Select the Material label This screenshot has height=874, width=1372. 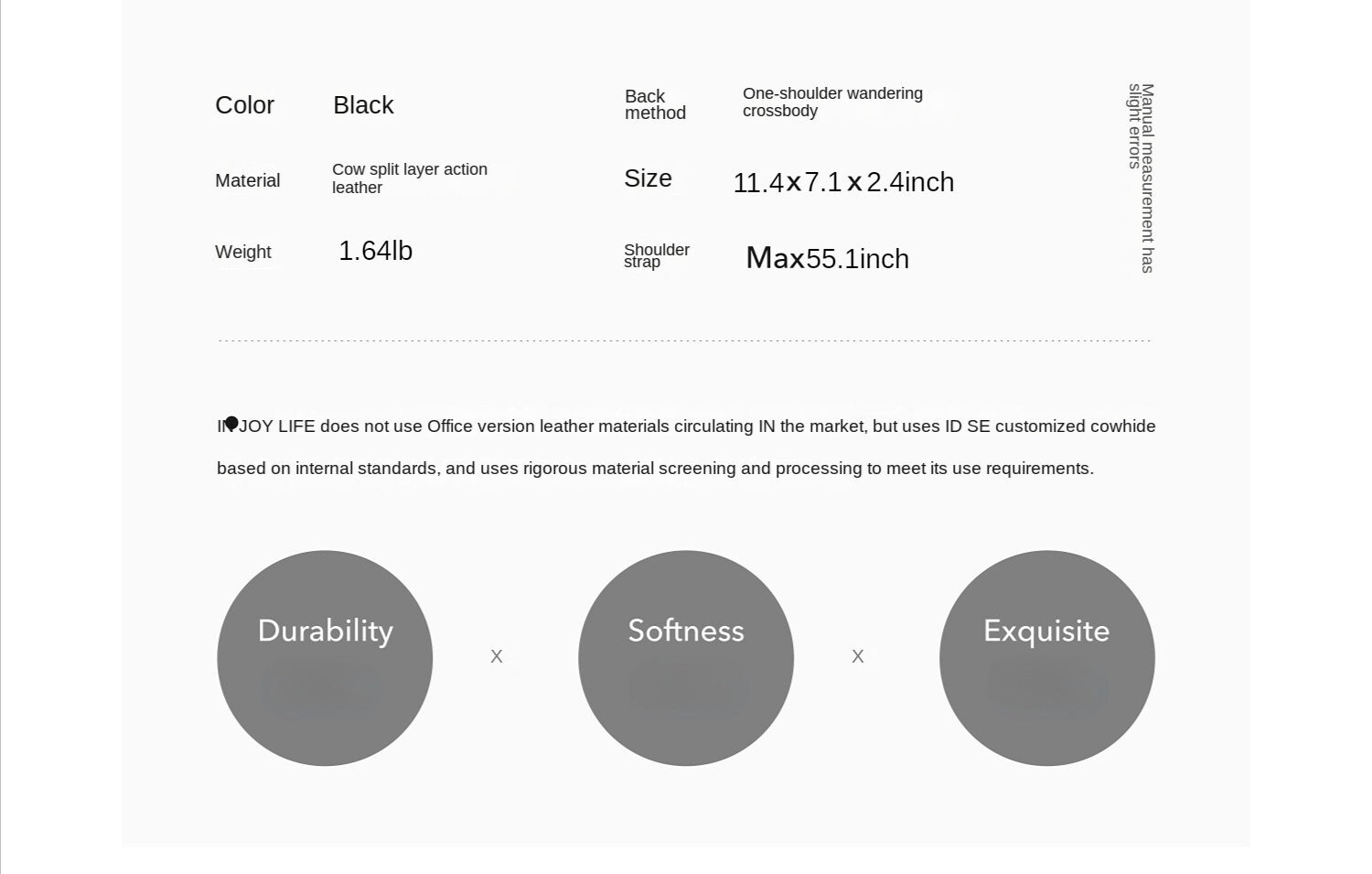247,180
